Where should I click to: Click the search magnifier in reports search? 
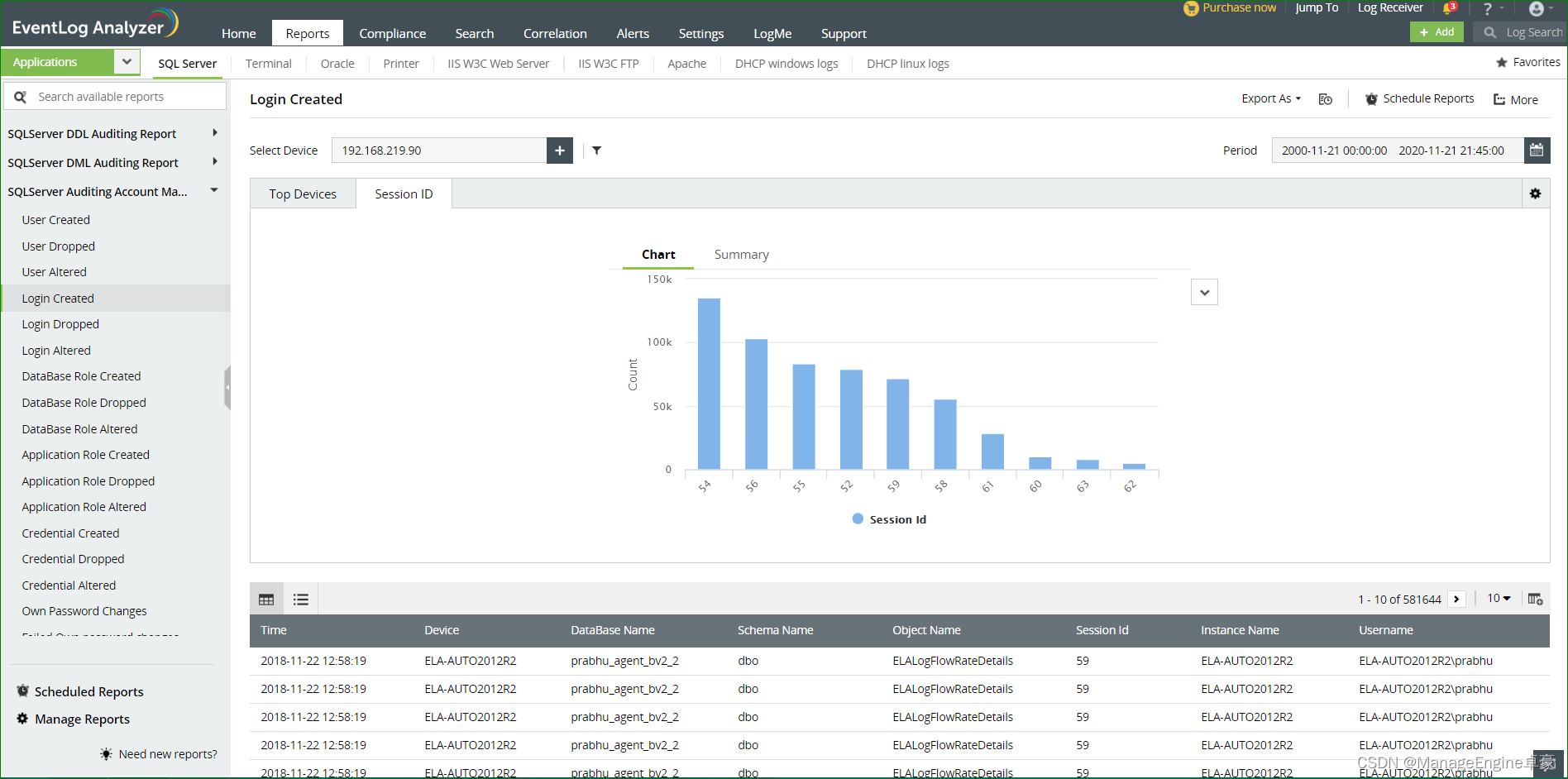(x=21, y=97)
